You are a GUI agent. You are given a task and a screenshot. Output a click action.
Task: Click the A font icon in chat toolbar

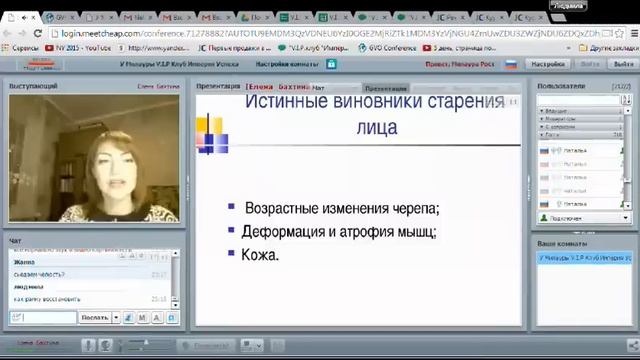157,317
